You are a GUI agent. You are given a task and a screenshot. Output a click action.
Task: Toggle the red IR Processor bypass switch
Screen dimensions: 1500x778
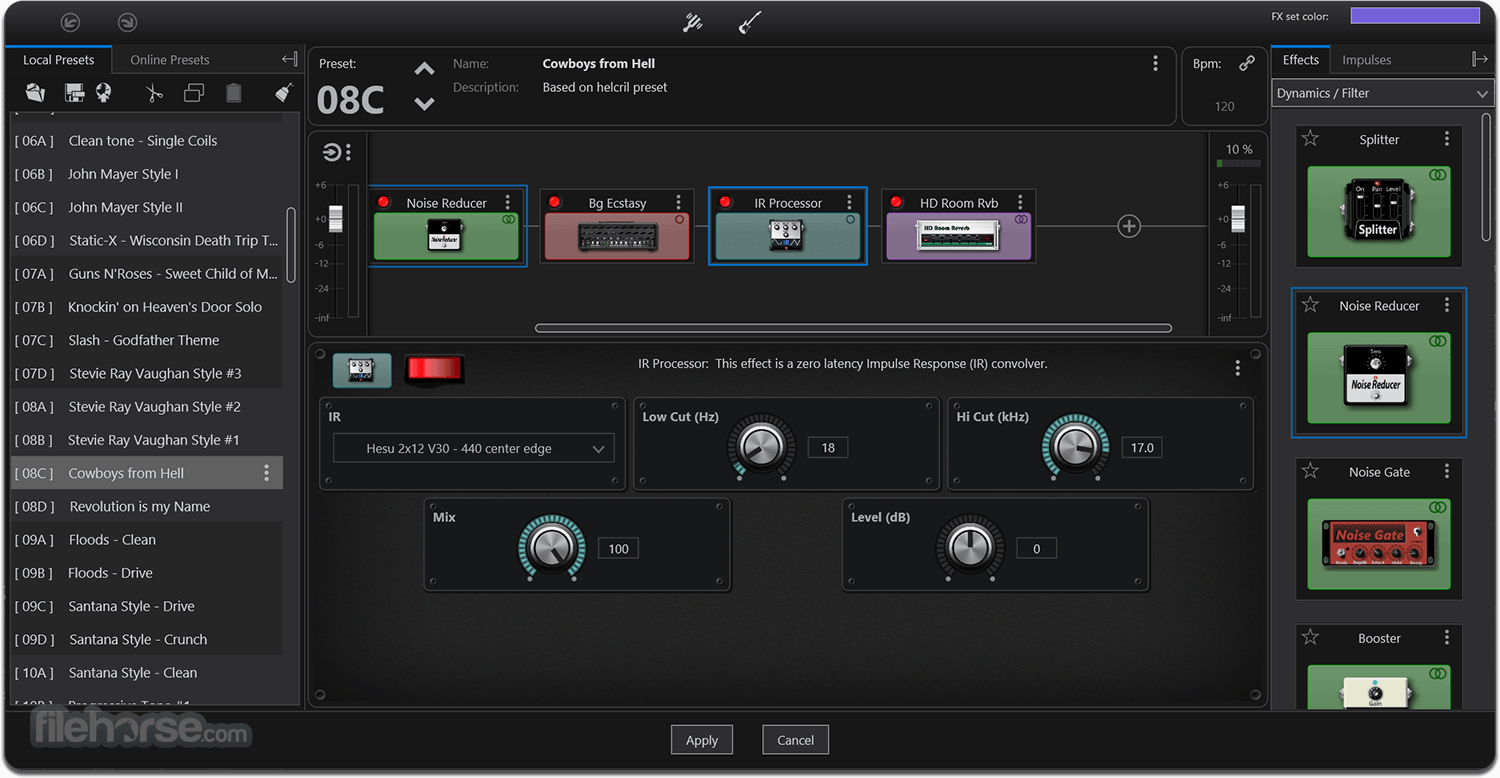(434, 370)
